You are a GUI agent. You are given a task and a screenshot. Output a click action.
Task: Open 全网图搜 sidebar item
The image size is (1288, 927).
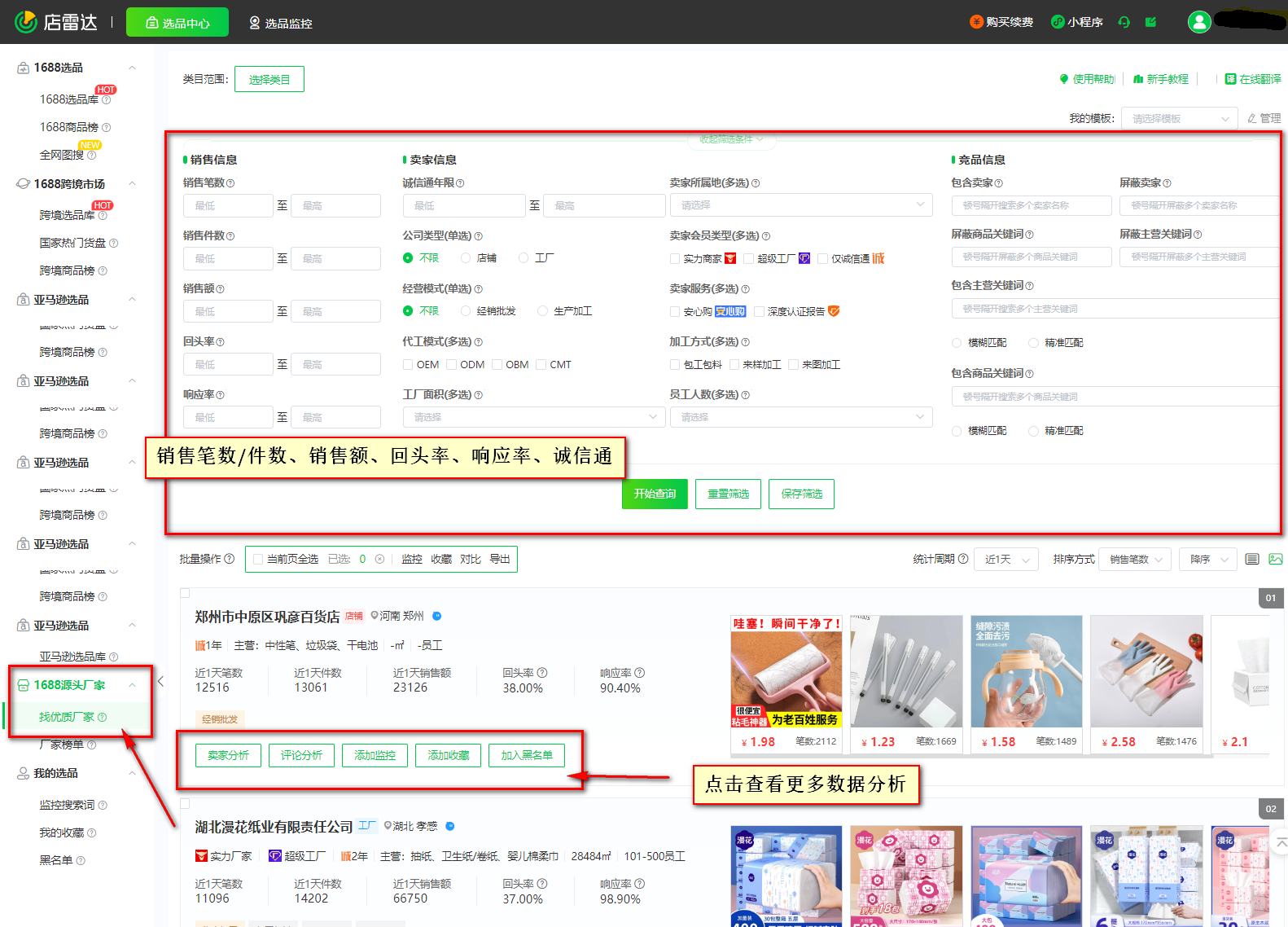(62, 155)
